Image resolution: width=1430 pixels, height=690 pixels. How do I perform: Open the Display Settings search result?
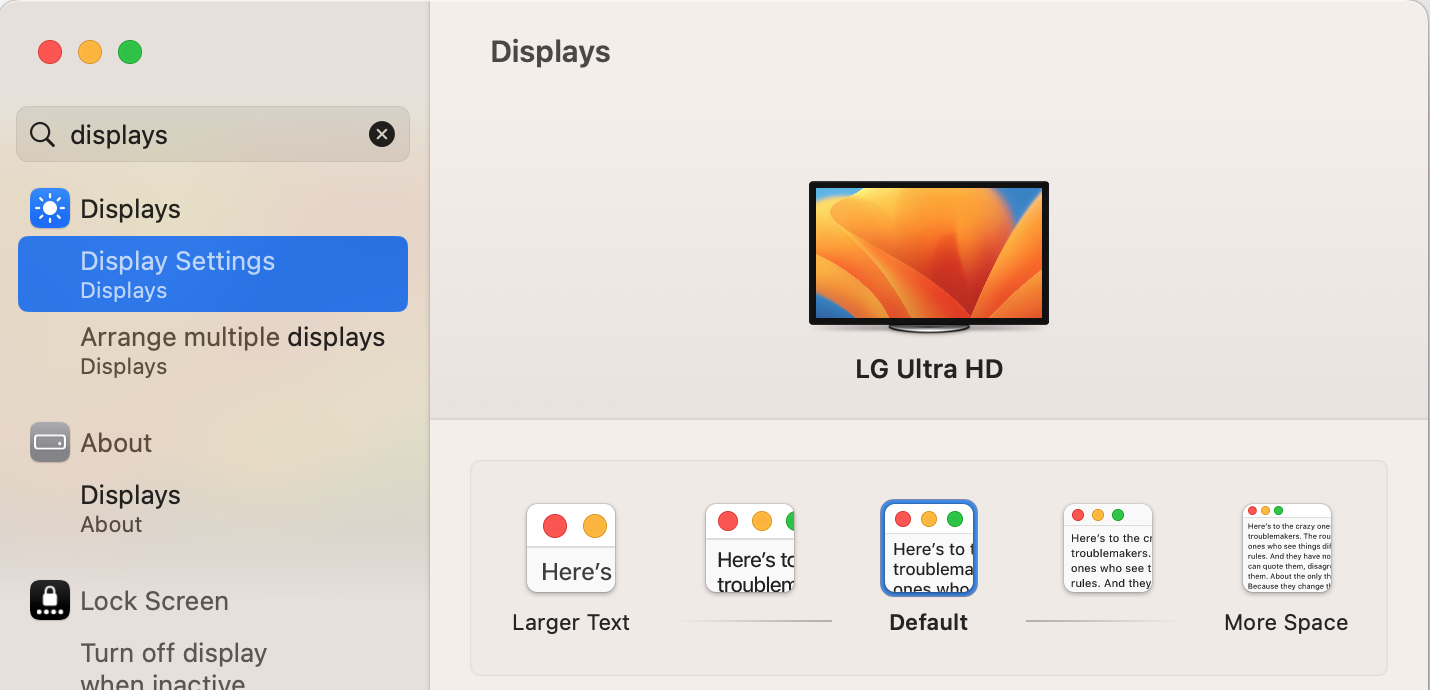[x=213, y=274]
